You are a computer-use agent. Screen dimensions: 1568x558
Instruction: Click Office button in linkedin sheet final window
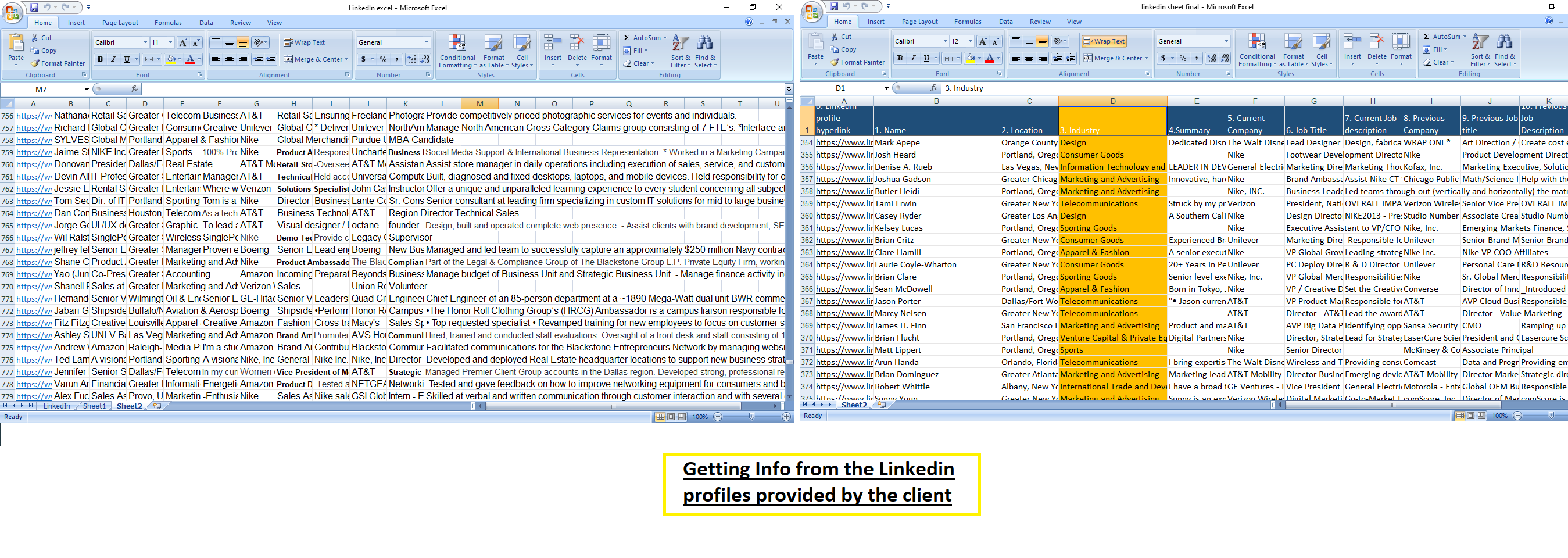811,11
